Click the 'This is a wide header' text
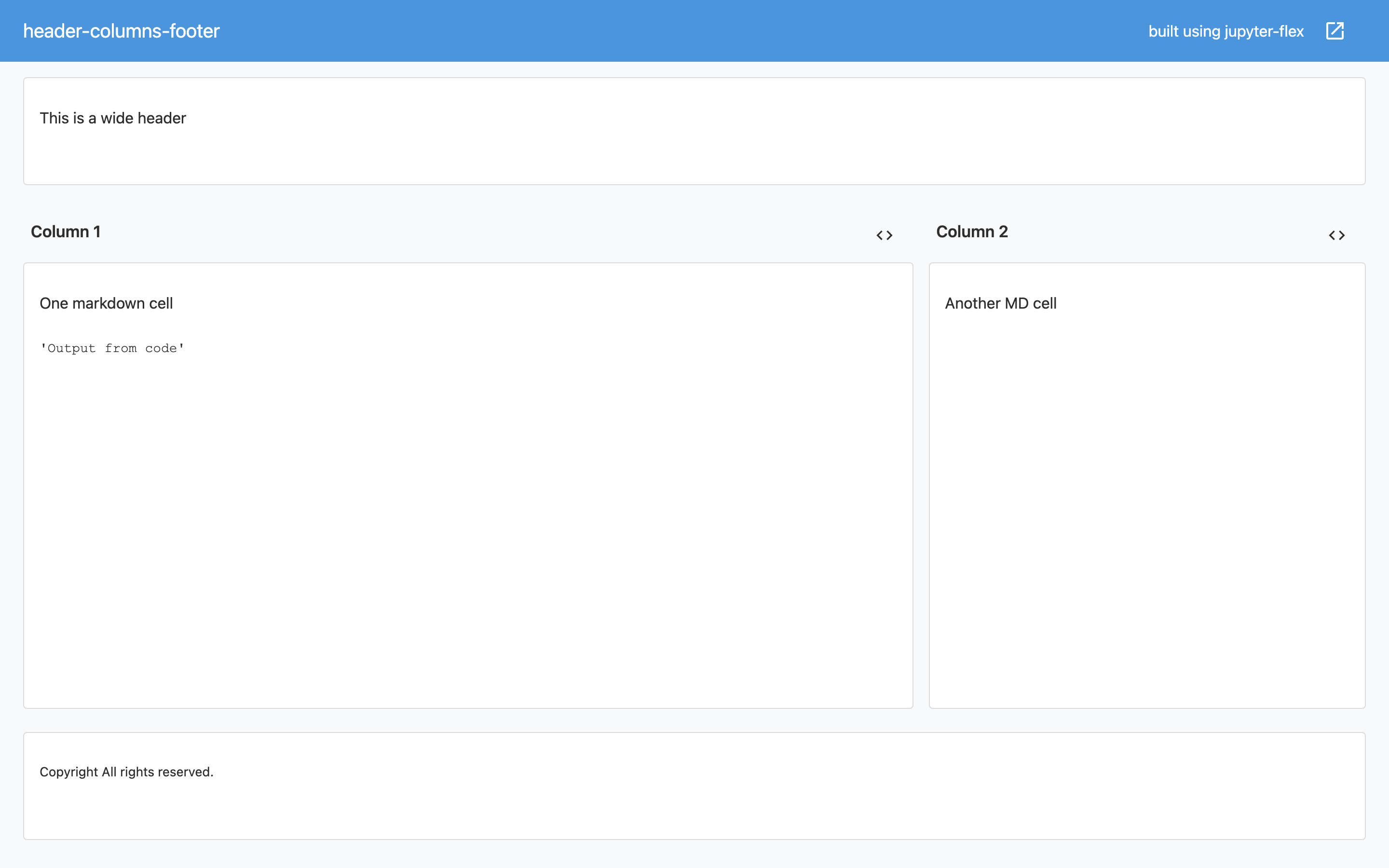Screen dimensions: 1389x868 coord(112,118)
